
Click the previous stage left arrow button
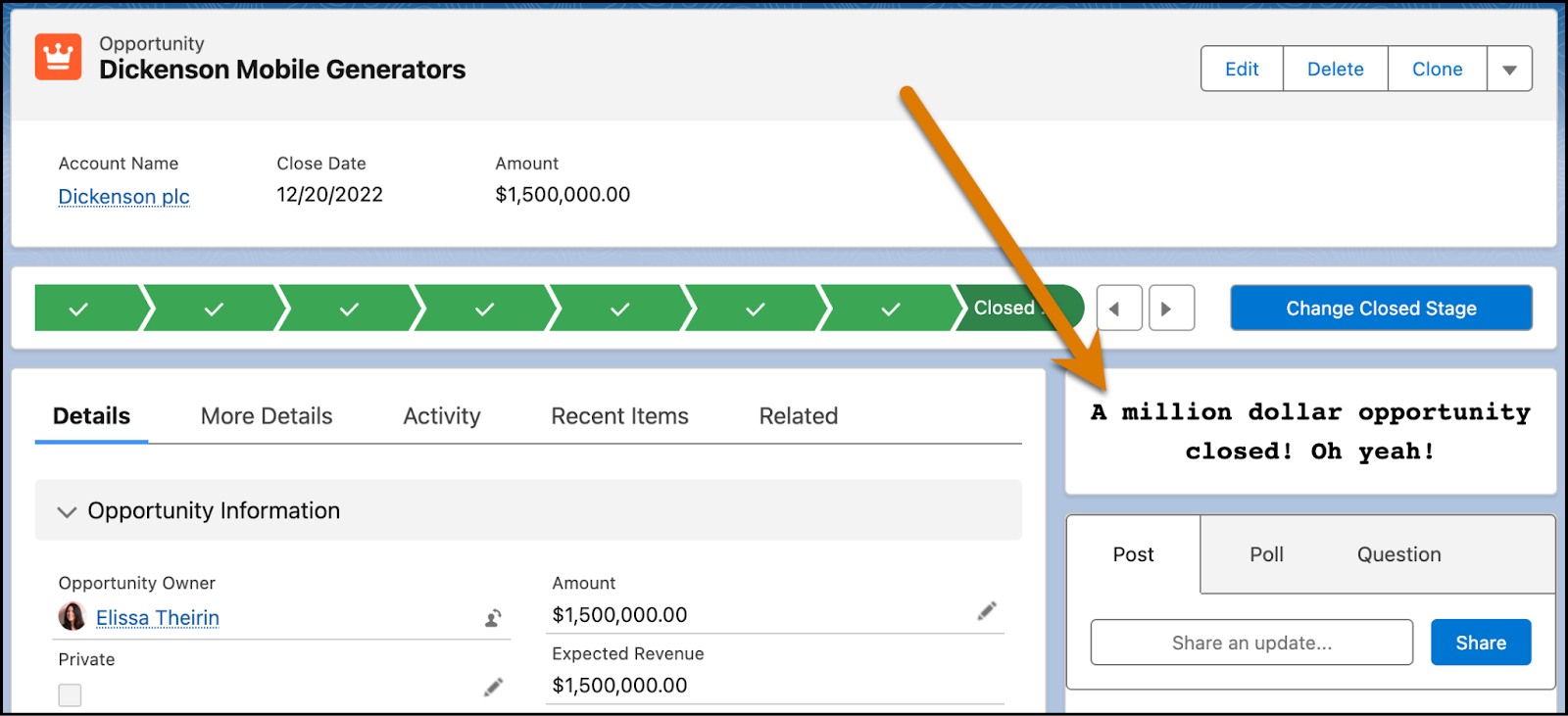[x=1119, y=309]
